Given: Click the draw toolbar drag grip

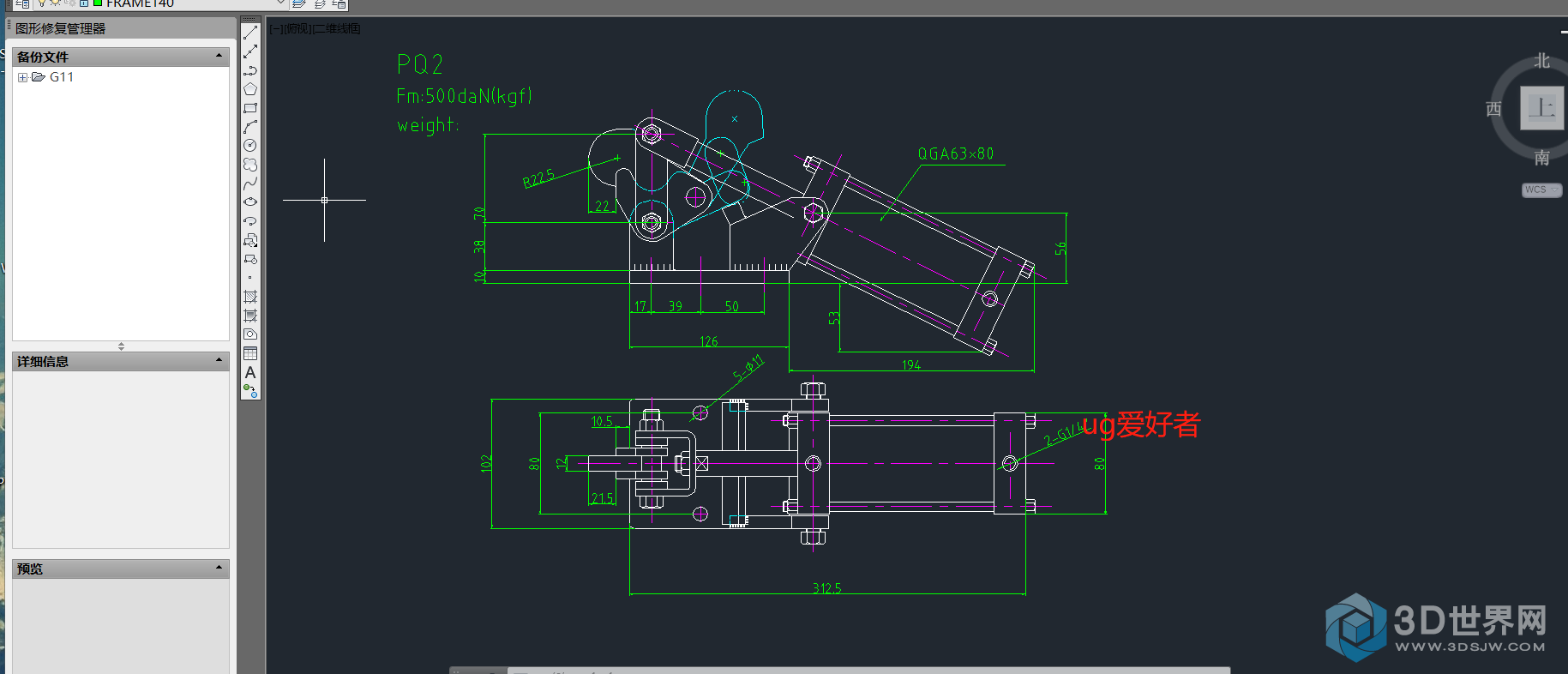Looking at the screenshot, I should 250,19.
